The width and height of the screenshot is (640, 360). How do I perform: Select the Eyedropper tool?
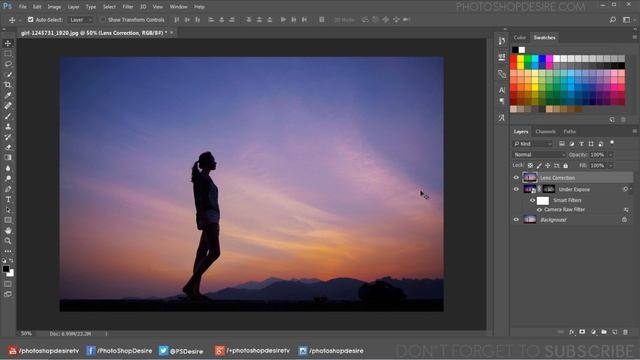(8, 96)
